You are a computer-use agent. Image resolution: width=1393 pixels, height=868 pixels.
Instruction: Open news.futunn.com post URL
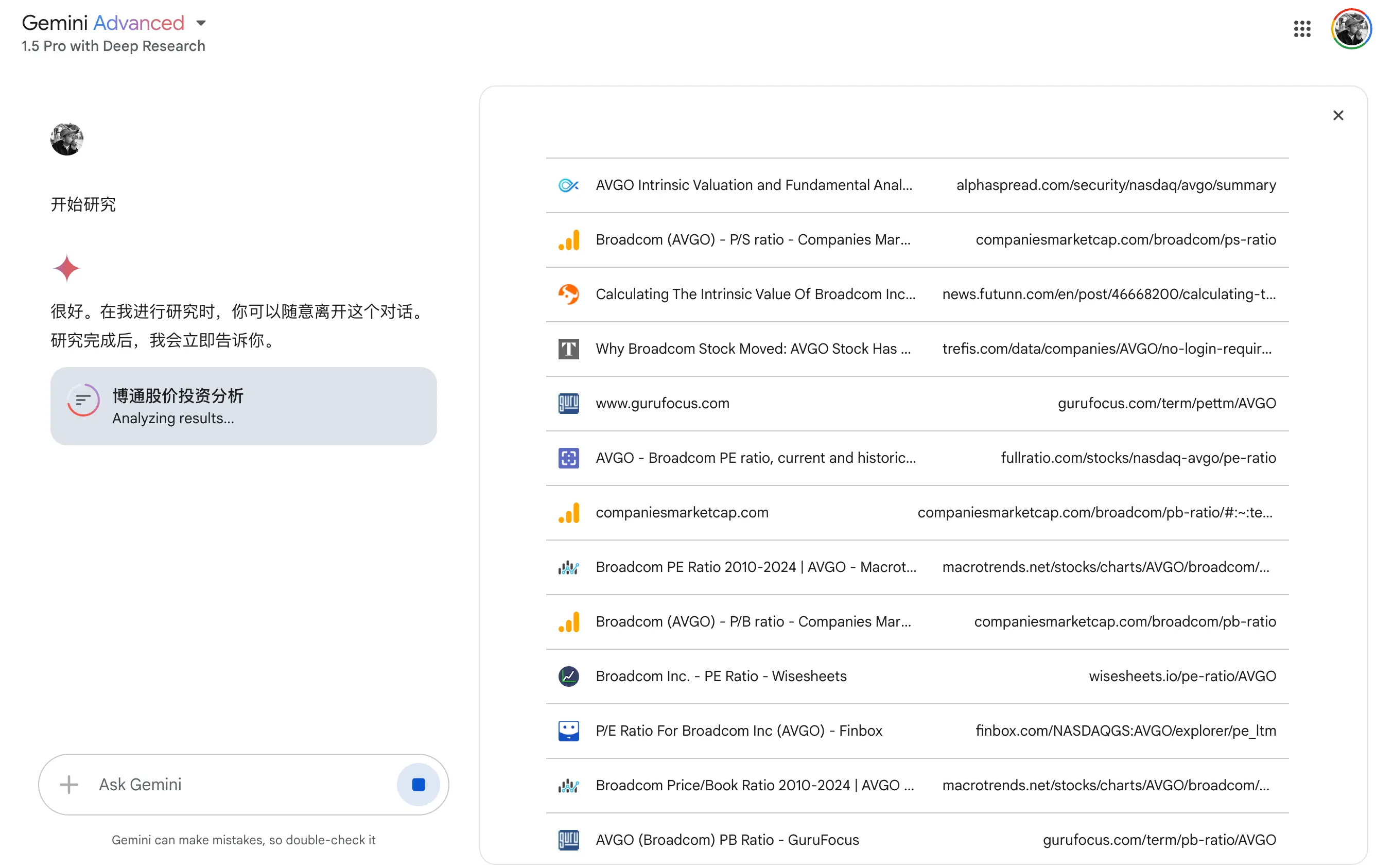1109,294
